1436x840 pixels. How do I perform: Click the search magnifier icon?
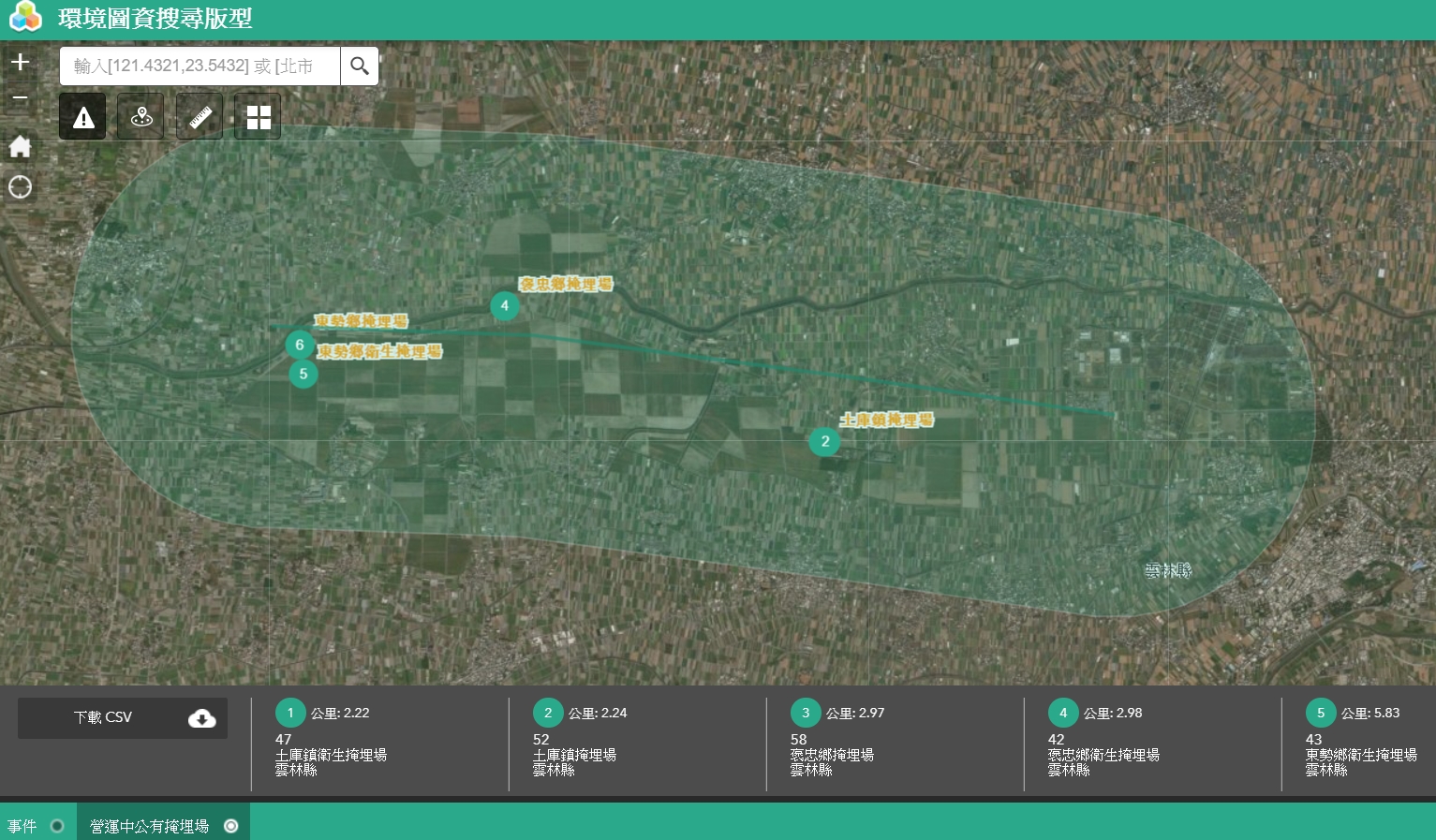click(x=360, y=66)
